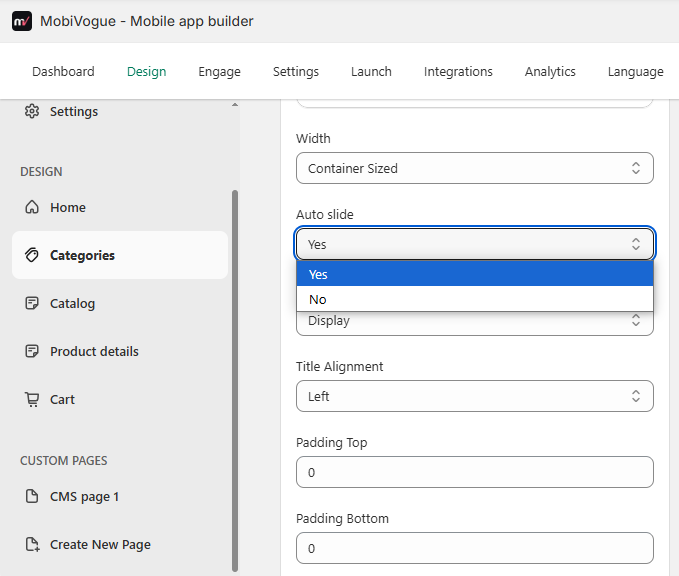This screenshot has width=679, height=576.
Task: Click Create New Page label
Action: tap(100, 545)
